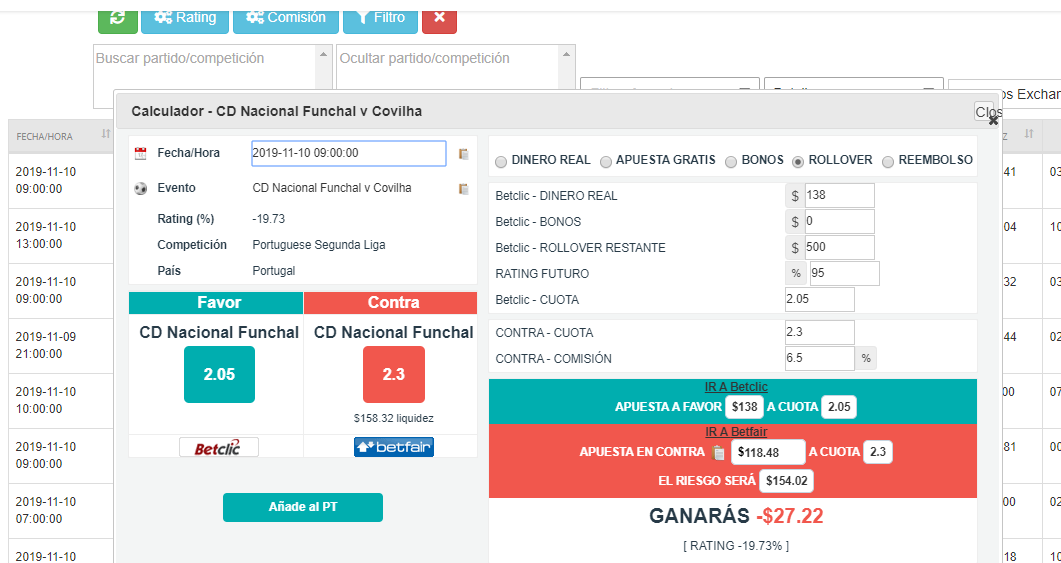Click the $154.02 risk value
The width and height of the screenshot is (1061, 563).
786,481
